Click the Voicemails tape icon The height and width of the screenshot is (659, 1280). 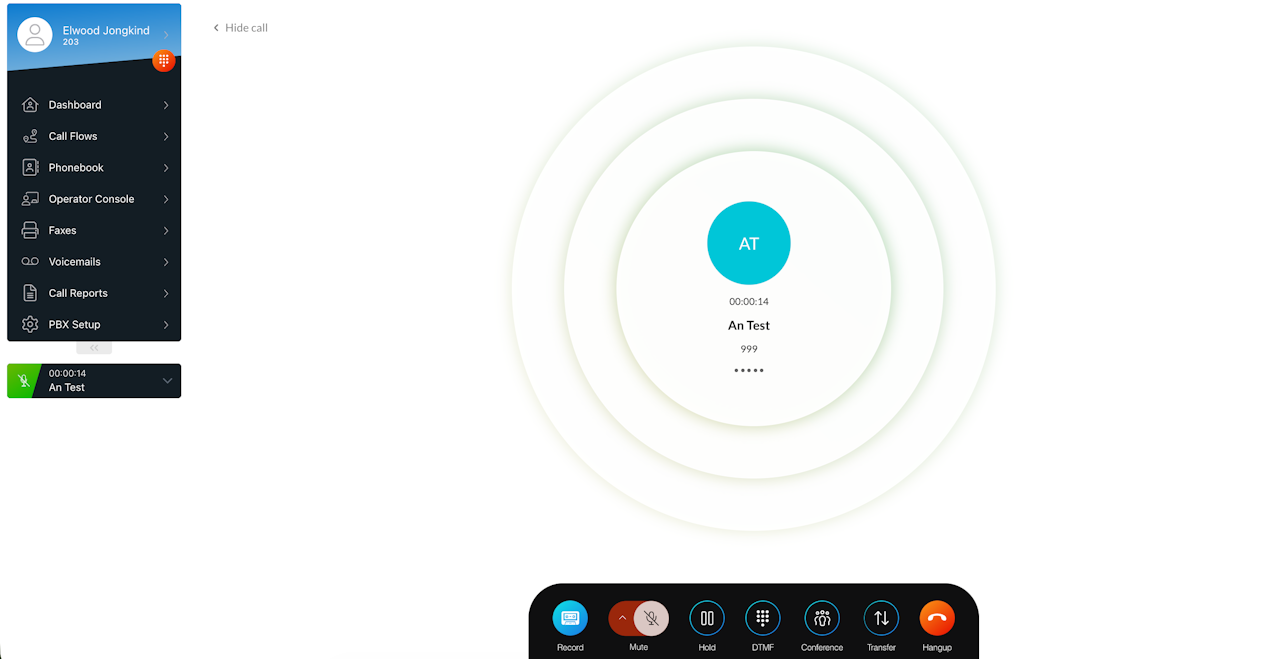(30, 262)
